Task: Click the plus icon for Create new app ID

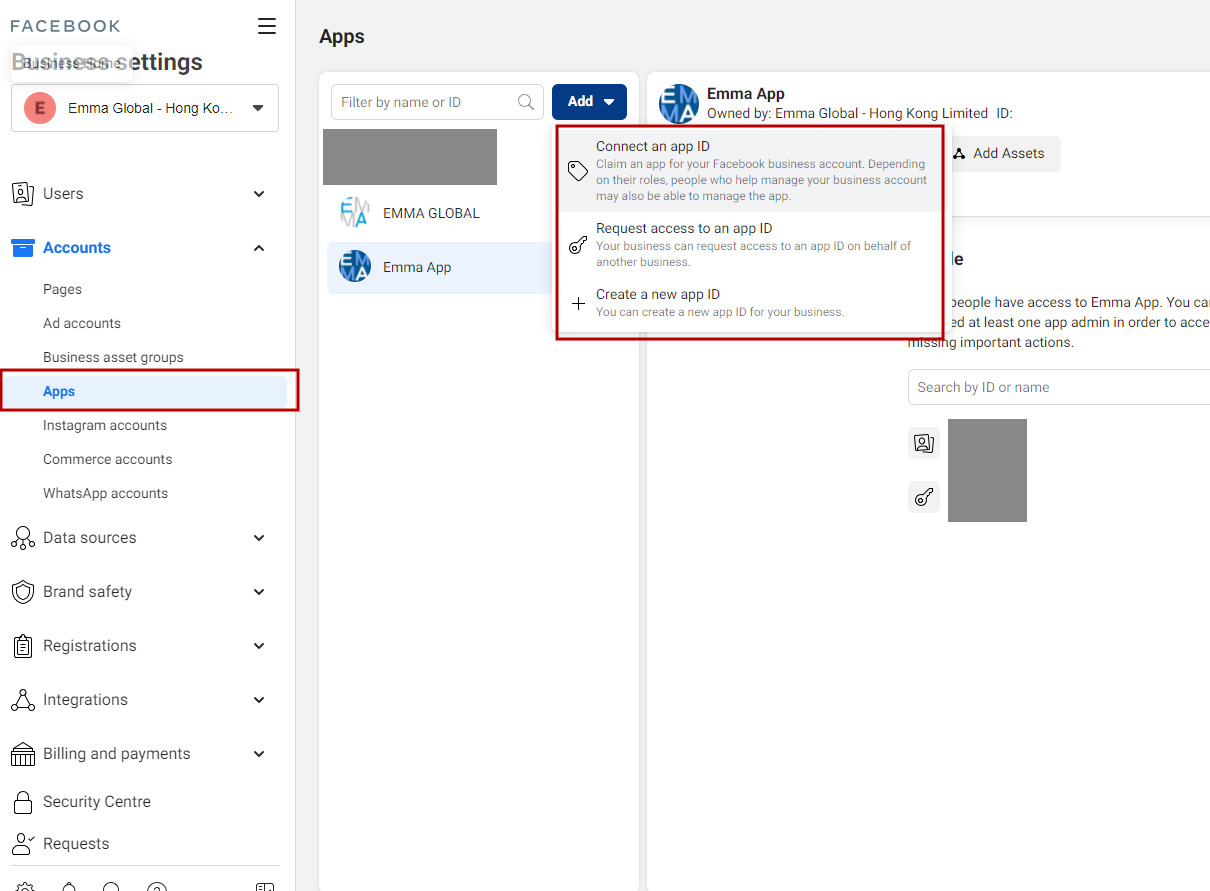Action: 578,303
